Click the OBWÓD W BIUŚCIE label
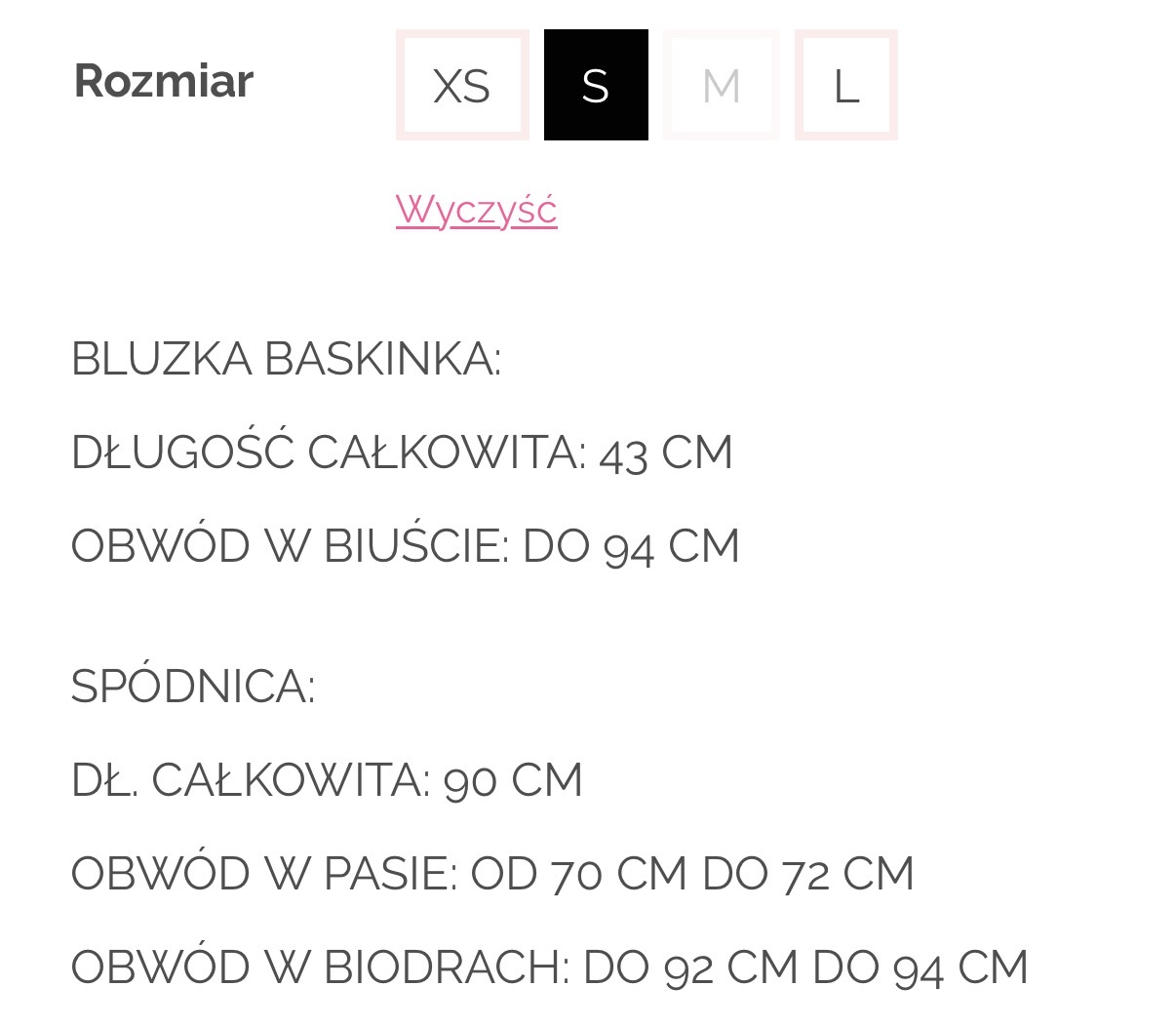This screenshot has height=1026, width=1176. [290, 546]
